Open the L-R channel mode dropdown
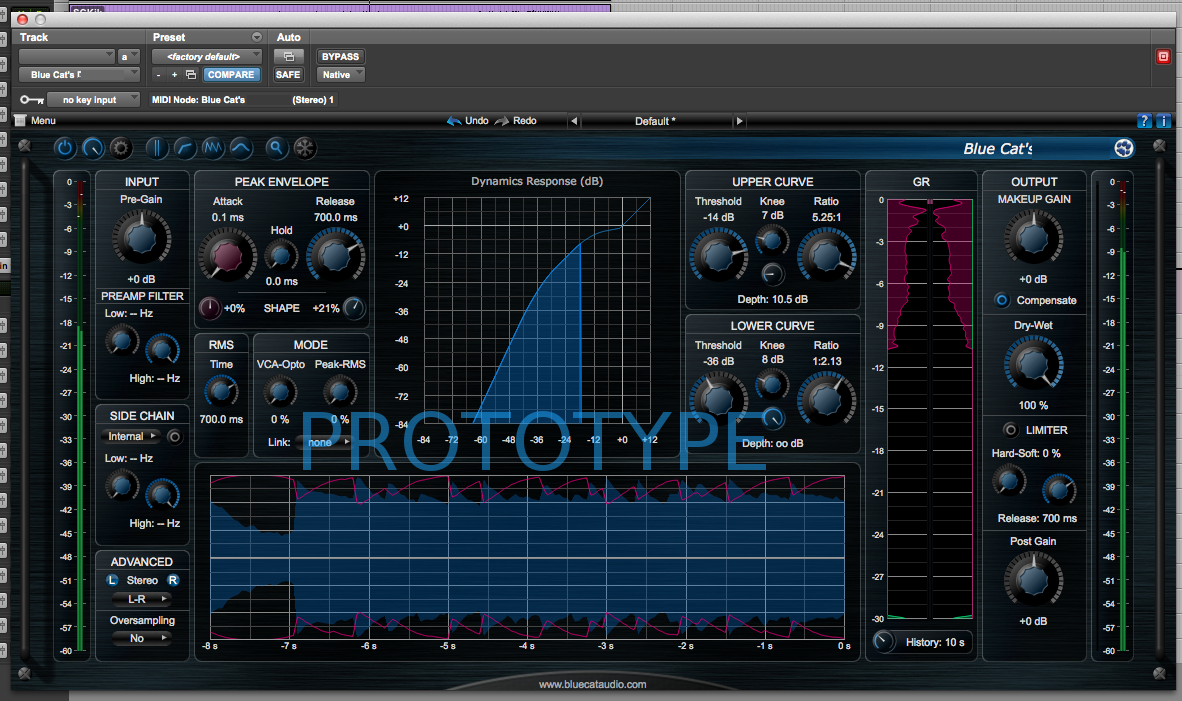1182x701 pixels. [142, 598]
